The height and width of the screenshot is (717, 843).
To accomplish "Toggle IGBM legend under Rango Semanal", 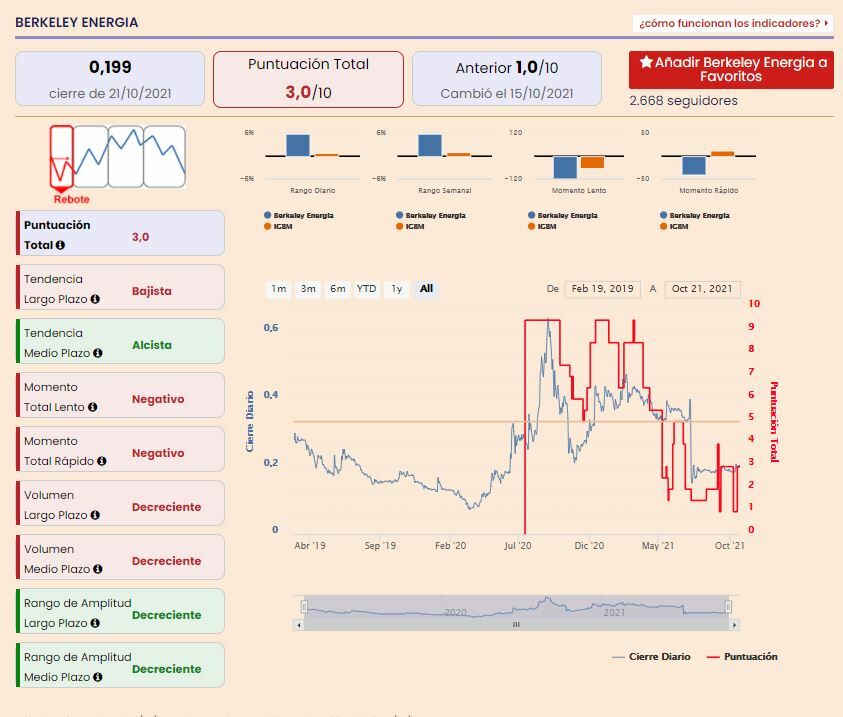I will [411, 226].
